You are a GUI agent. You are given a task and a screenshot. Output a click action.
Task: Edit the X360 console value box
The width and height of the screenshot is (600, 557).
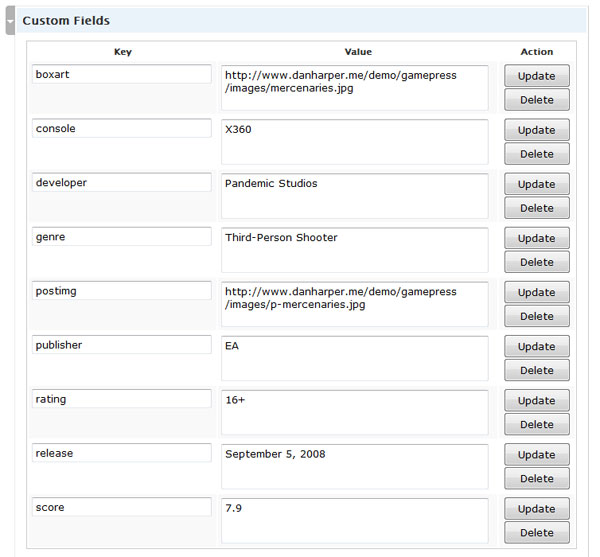pos(355,142)
